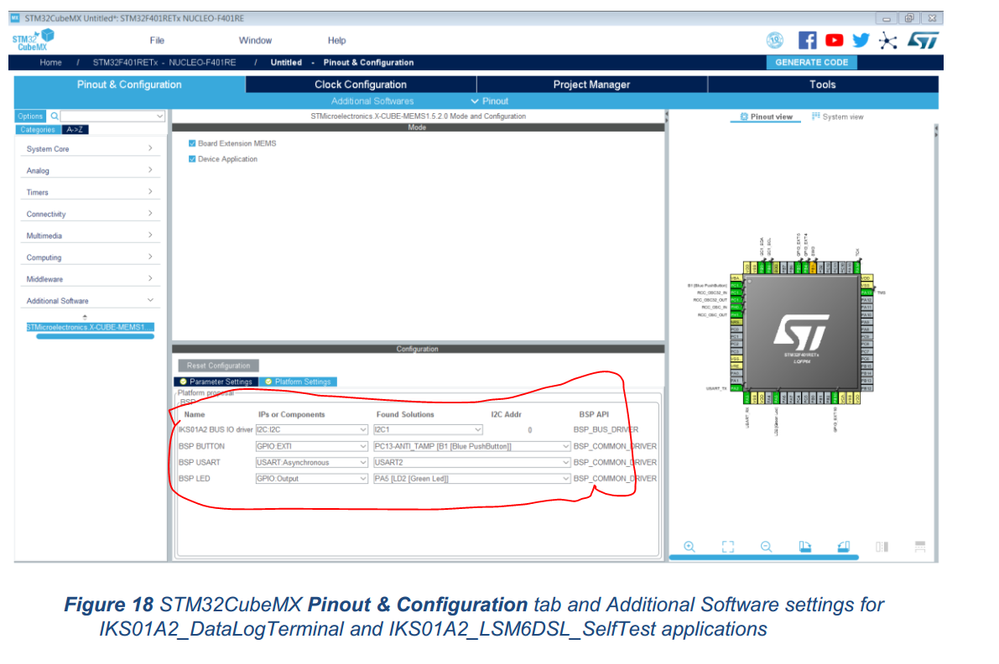
Task: Click the ST logo in the top-right corner
Action: coord(923,41)
